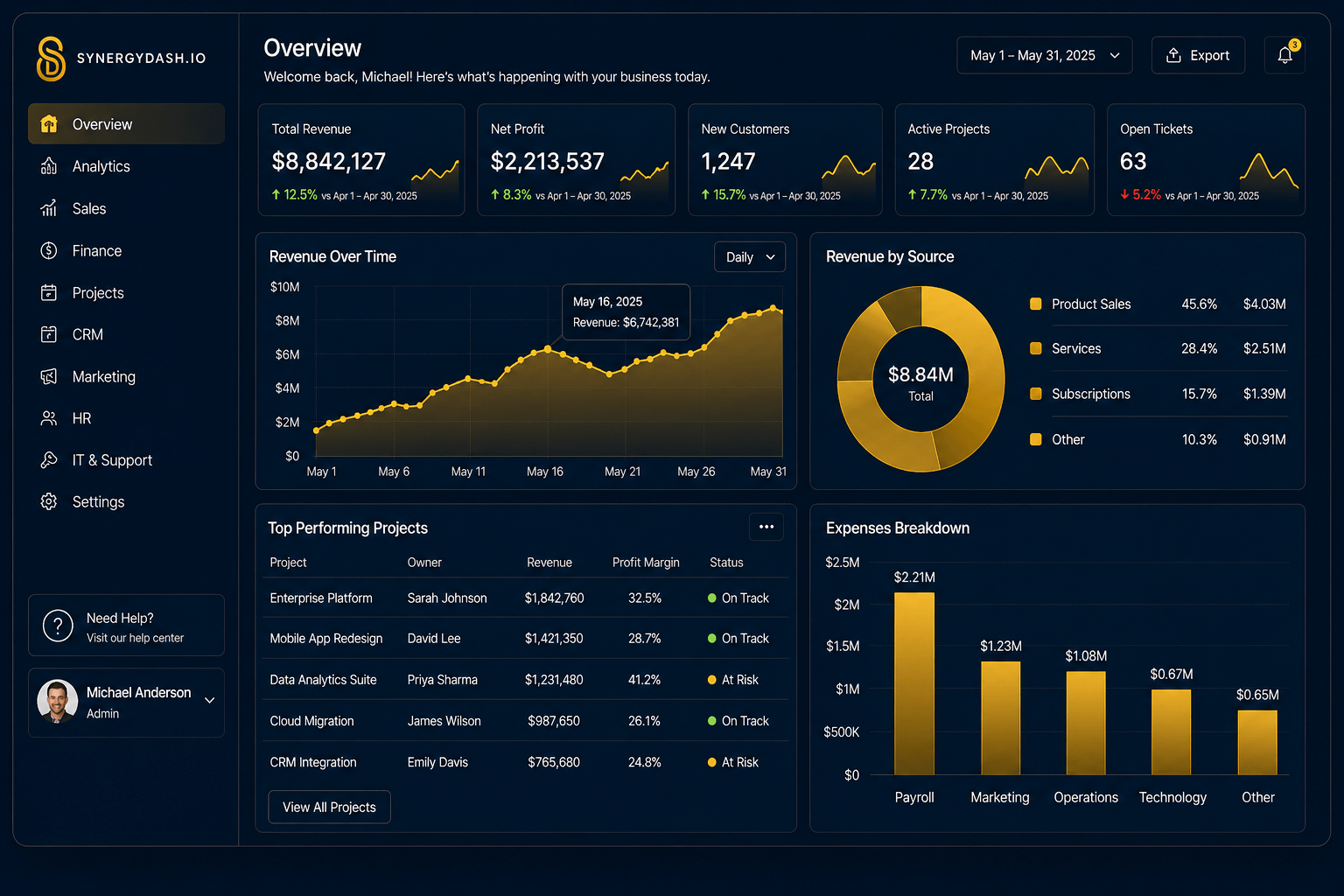The width and height of the screenshot is (1344, 896).
Task: Click the HR people icon
Action: coord(49,418)
